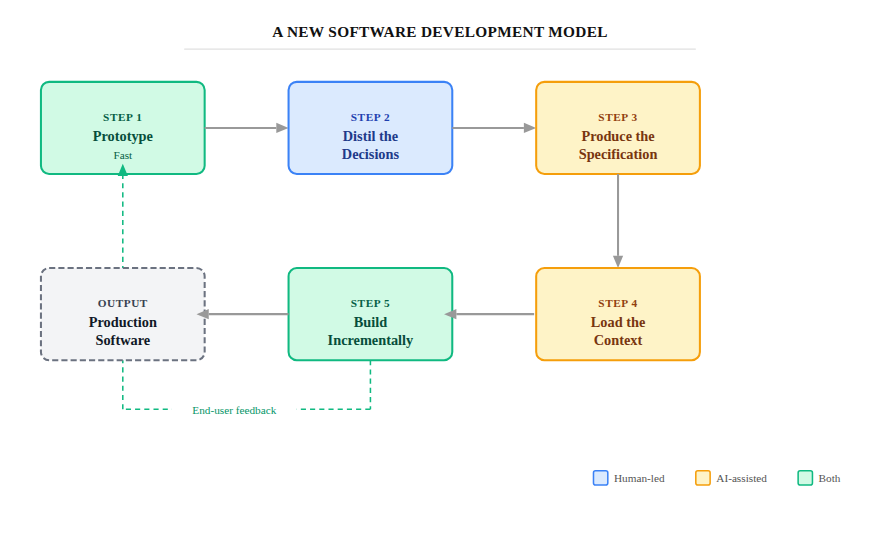880x533 pixels.
Task: Click the Human-led legend label
Action: pyautogui.click(x=639, y=478)
